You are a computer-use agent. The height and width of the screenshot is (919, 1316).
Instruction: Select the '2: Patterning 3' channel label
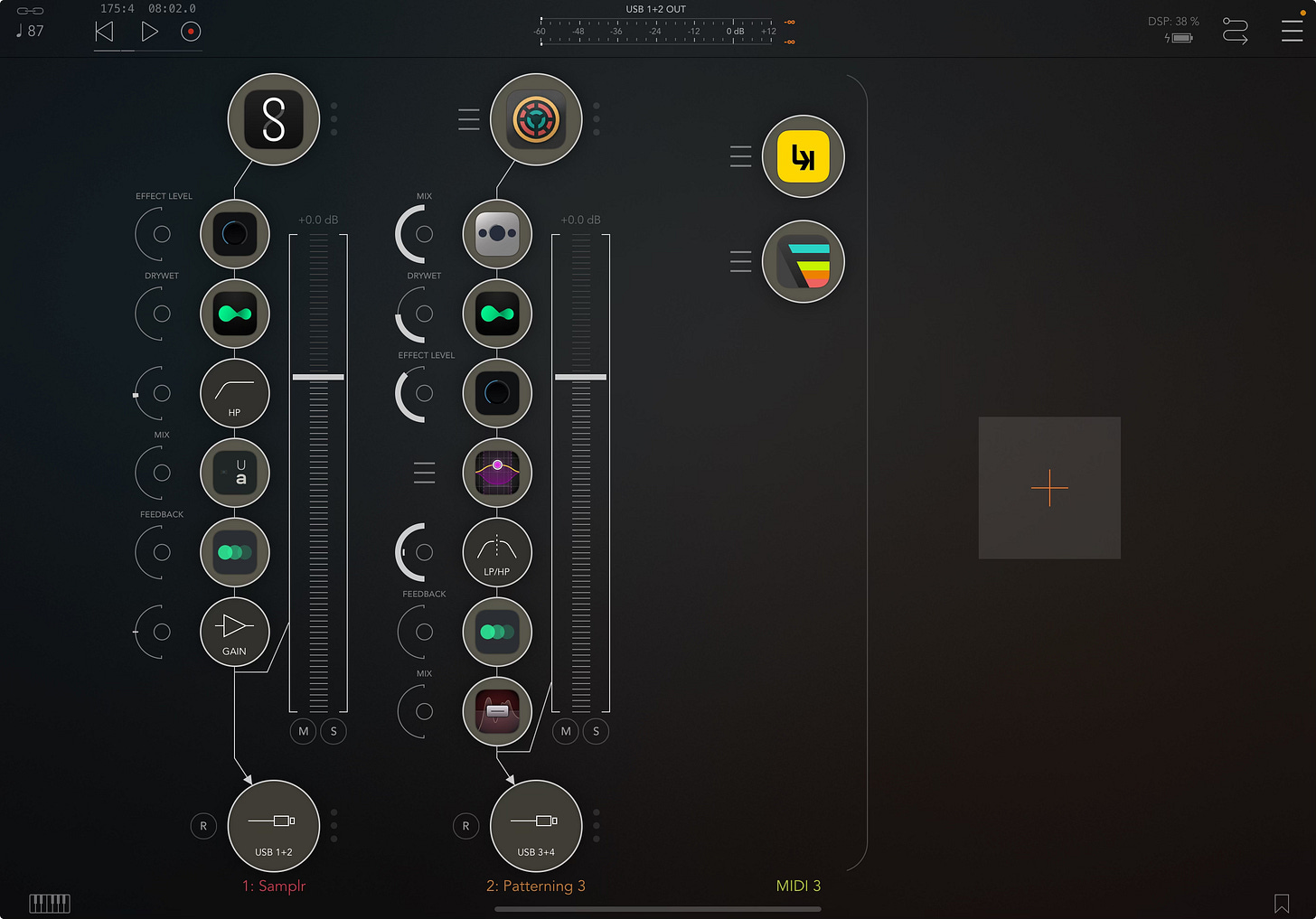click(x=536, y=886)
